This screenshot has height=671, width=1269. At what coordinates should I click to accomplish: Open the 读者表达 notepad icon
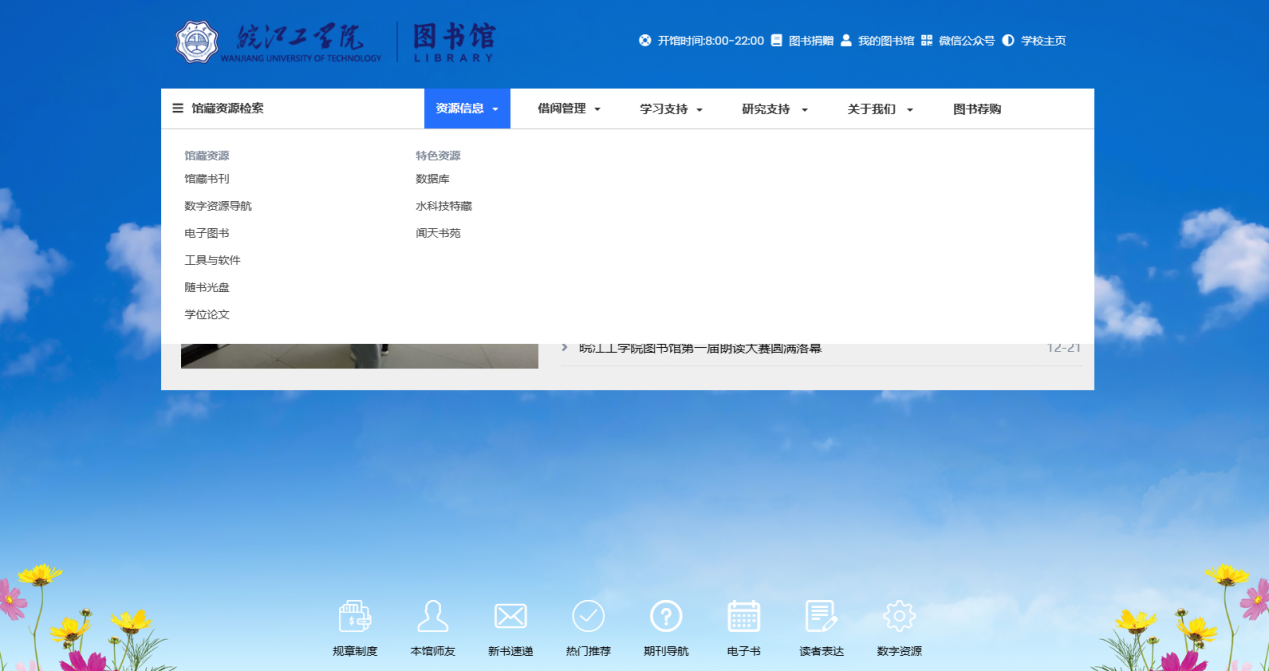(821, 616)
